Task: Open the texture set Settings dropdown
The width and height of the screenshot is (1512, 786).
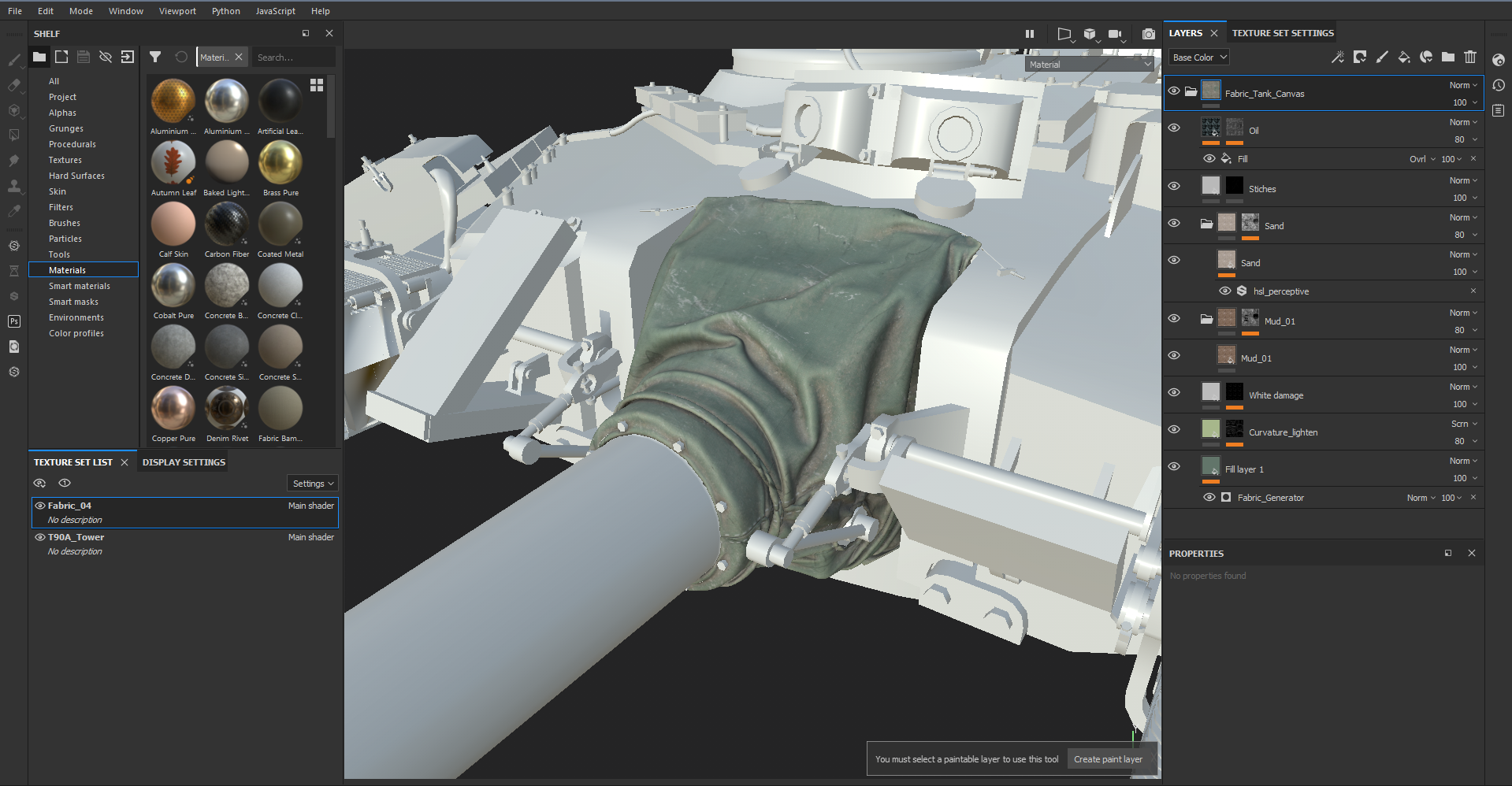Action: pyautogui.click(x=313, y=484)
